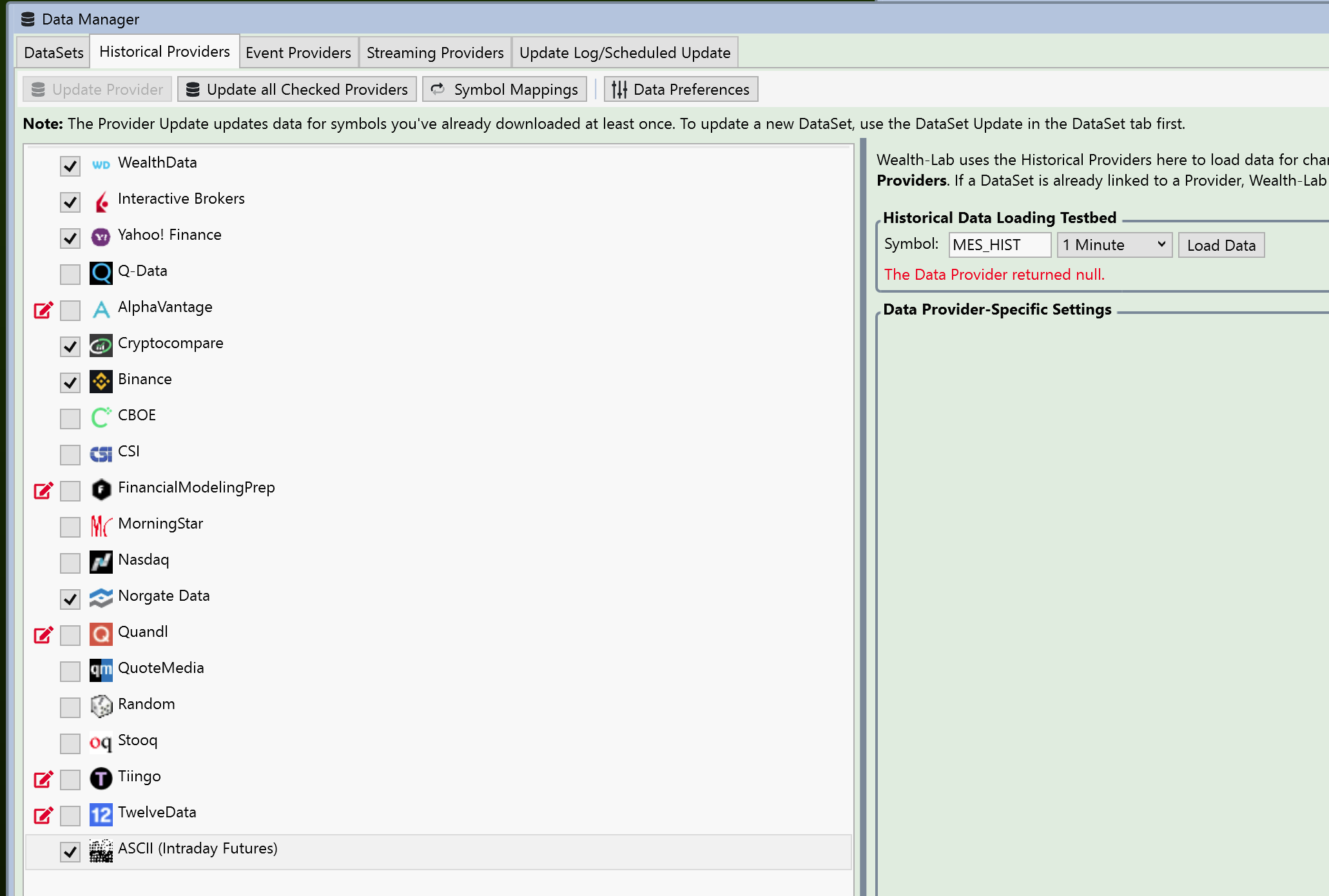Uncheck the WealthData provider checkbox
Viewport: 1329px width, 896px height.
point(70,166)
